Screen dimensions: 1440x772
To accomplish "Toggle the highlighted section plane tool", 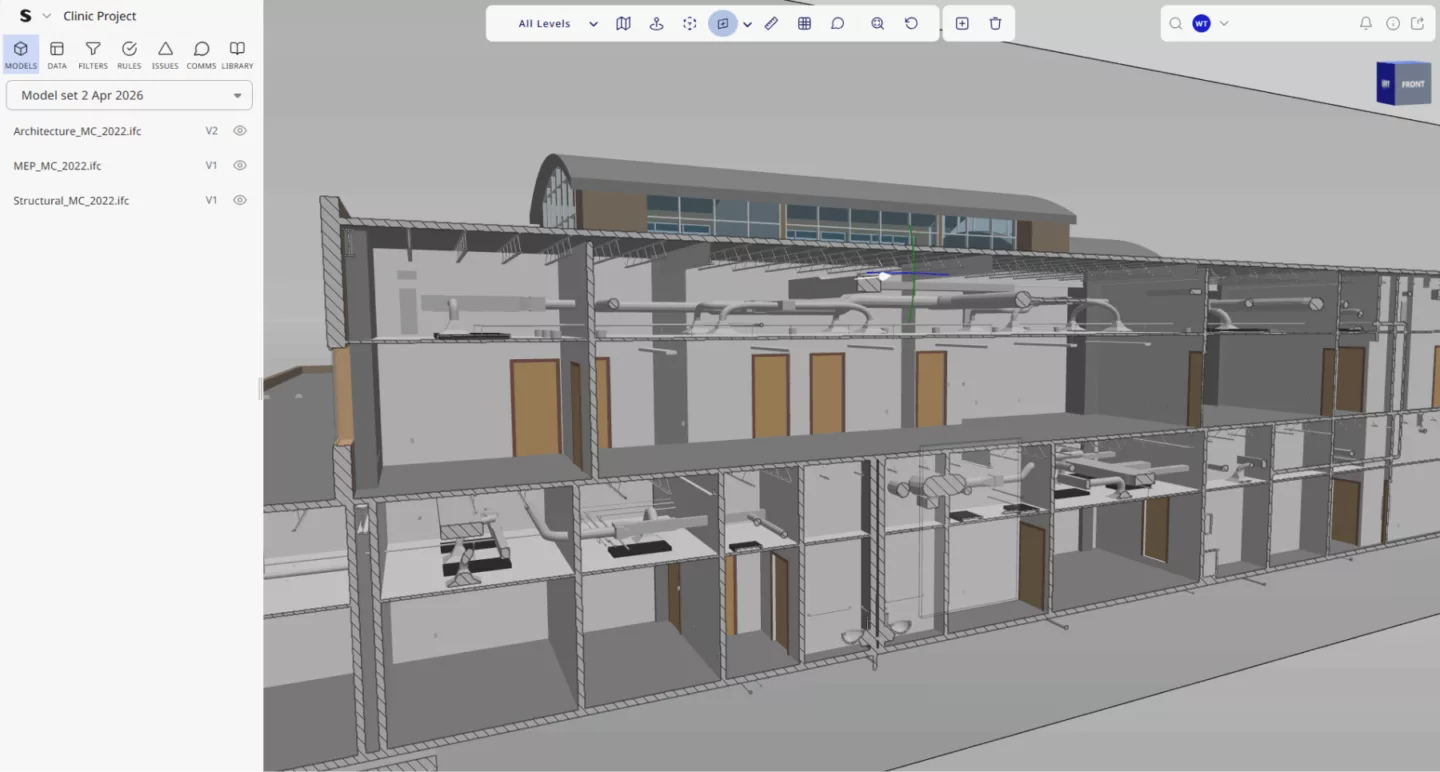I will coord(722,24).
